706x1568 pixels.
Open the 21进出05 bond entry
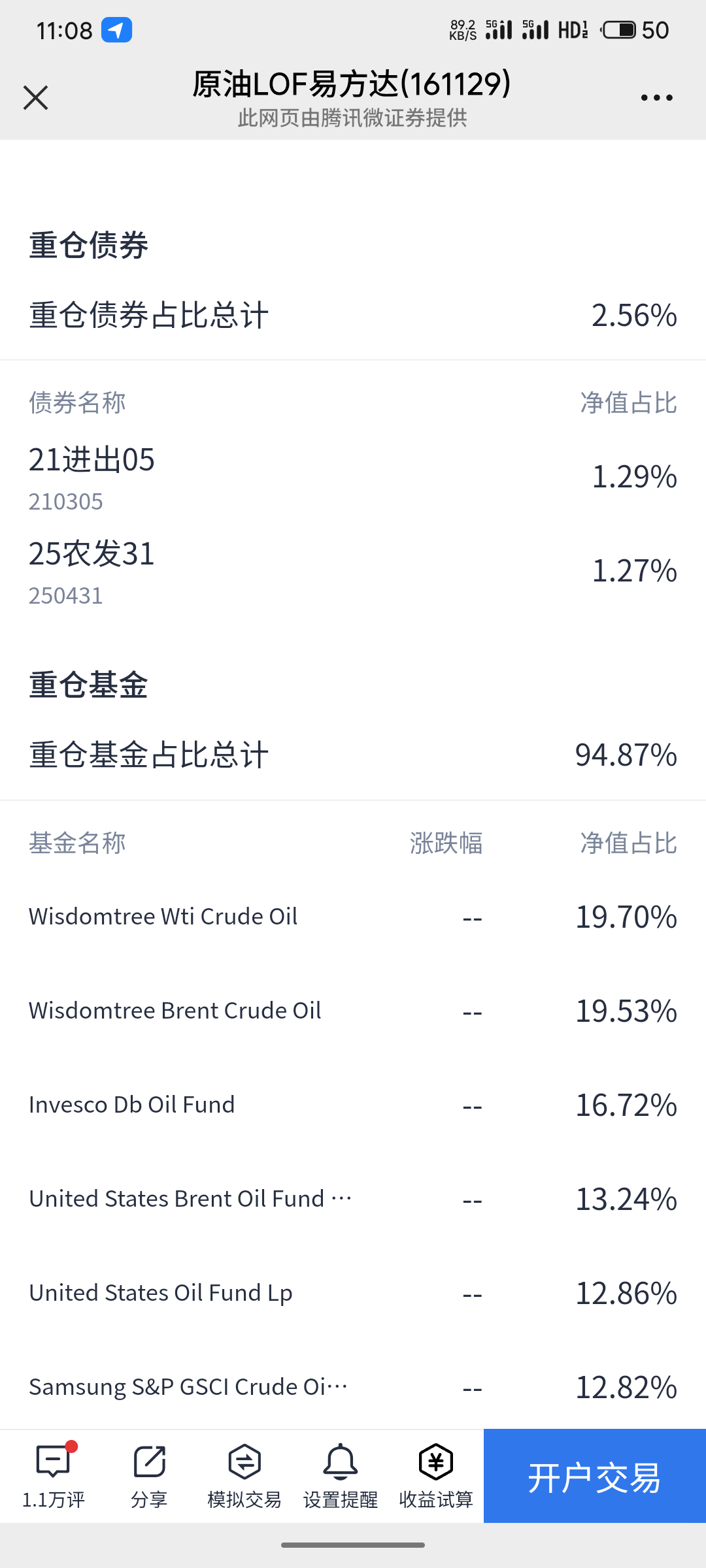353,478
